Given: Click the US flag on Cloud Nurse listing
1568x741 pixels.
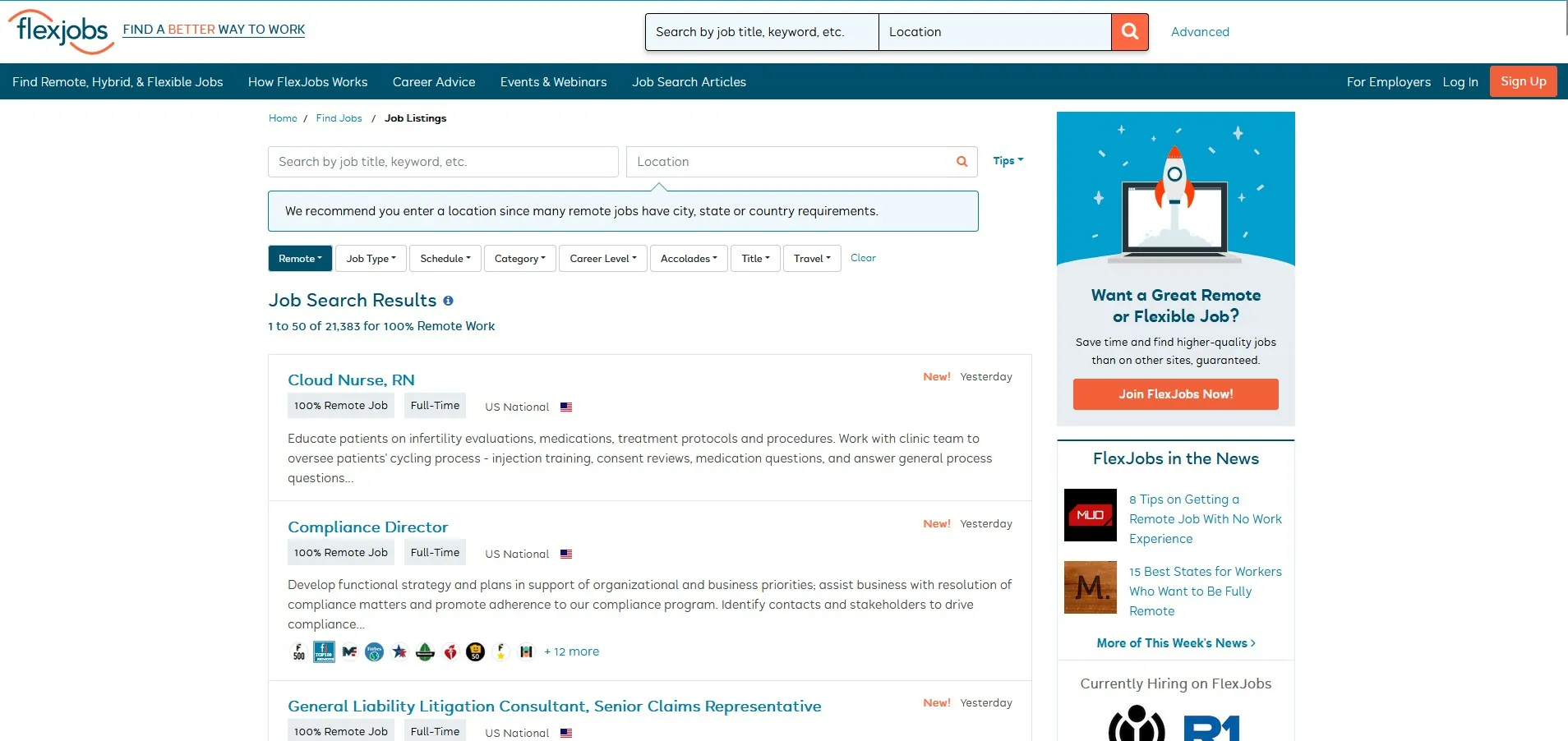Looking at the screenshot, I should coord(566,407).
